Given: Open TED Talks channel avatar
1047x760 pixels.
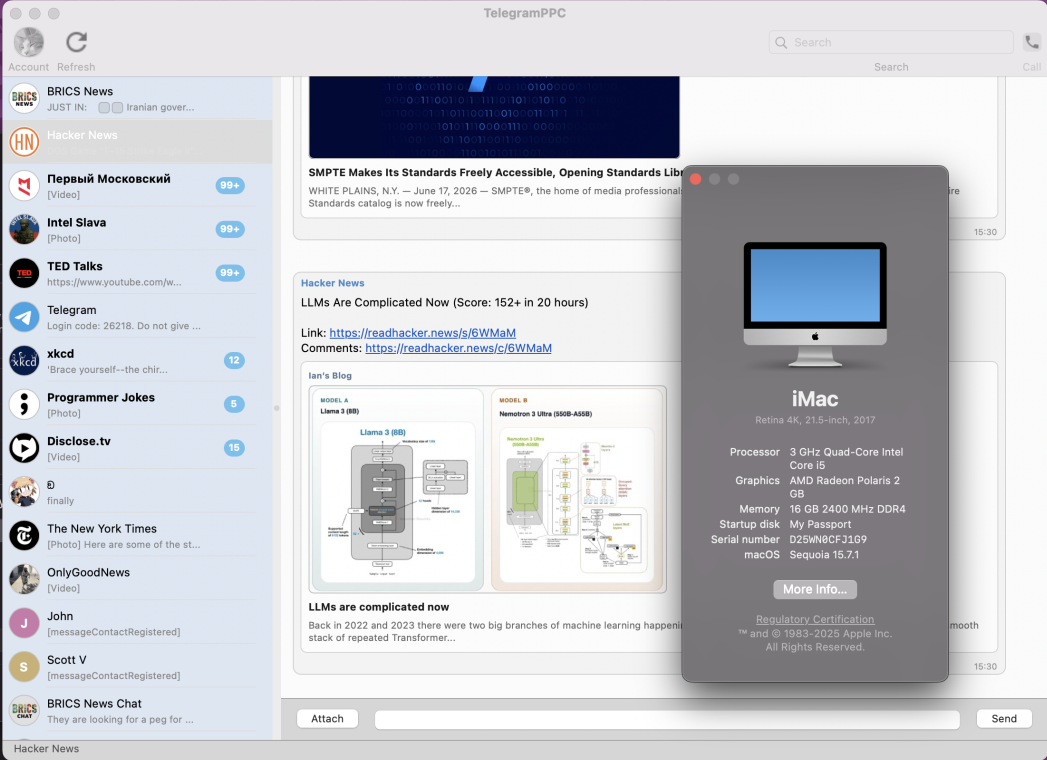Looking at the screenshot, I should 24,273.
